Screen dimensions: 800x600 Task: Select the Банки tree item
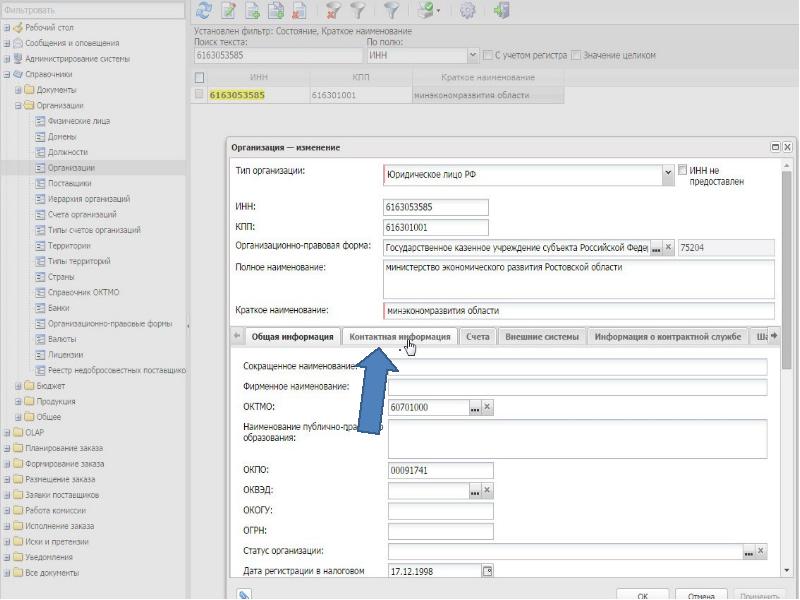[x=58, y=308]
